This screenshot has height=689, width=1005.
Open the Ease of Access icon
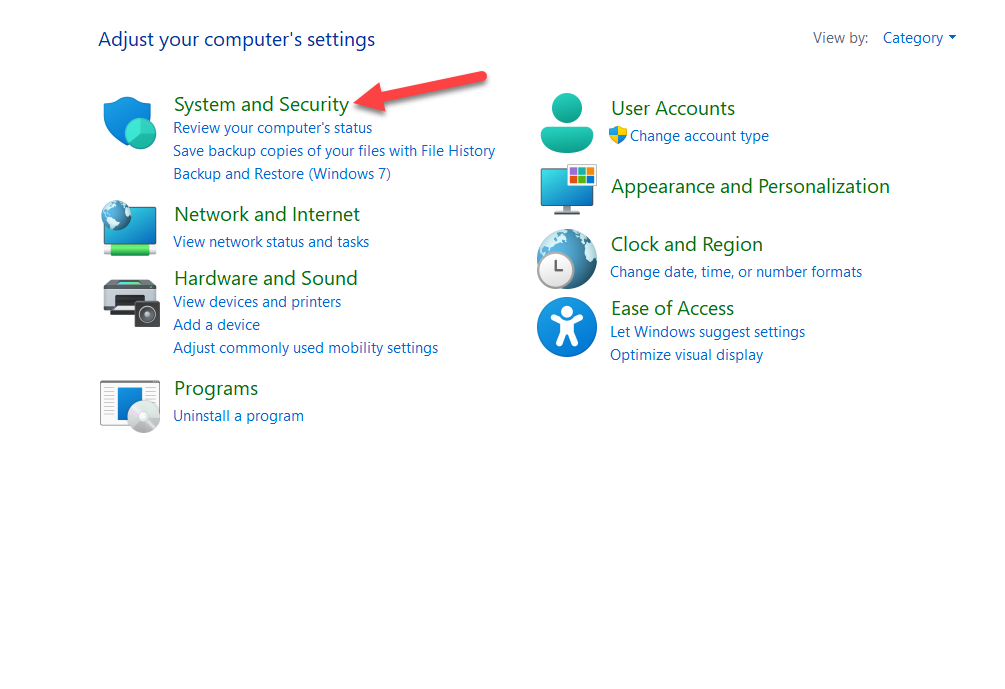pyautogui.click(x=567, y=327)
